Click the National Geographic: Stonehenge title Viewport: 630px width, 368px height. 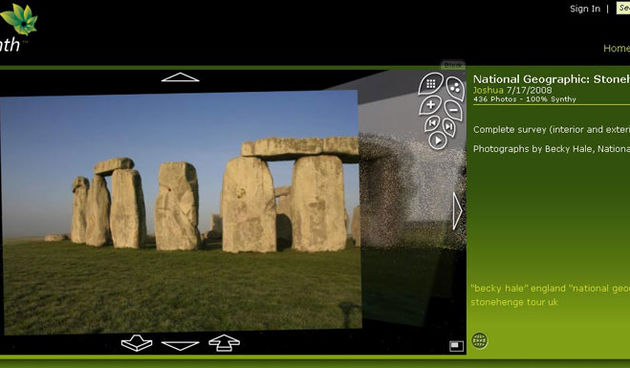click(551, 79)
